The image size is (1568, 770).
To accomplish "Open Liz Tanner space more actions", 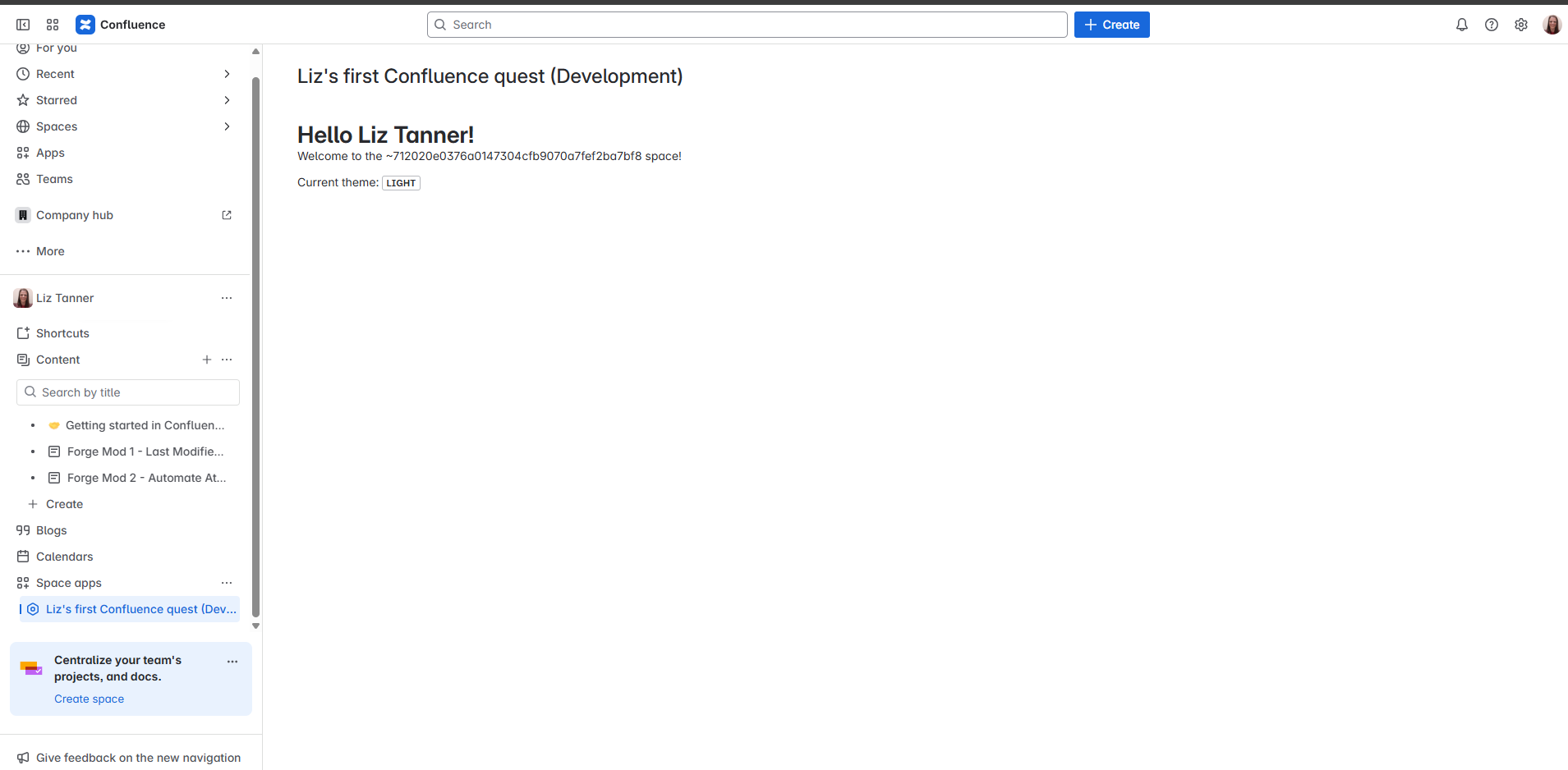I will [227, 298].
